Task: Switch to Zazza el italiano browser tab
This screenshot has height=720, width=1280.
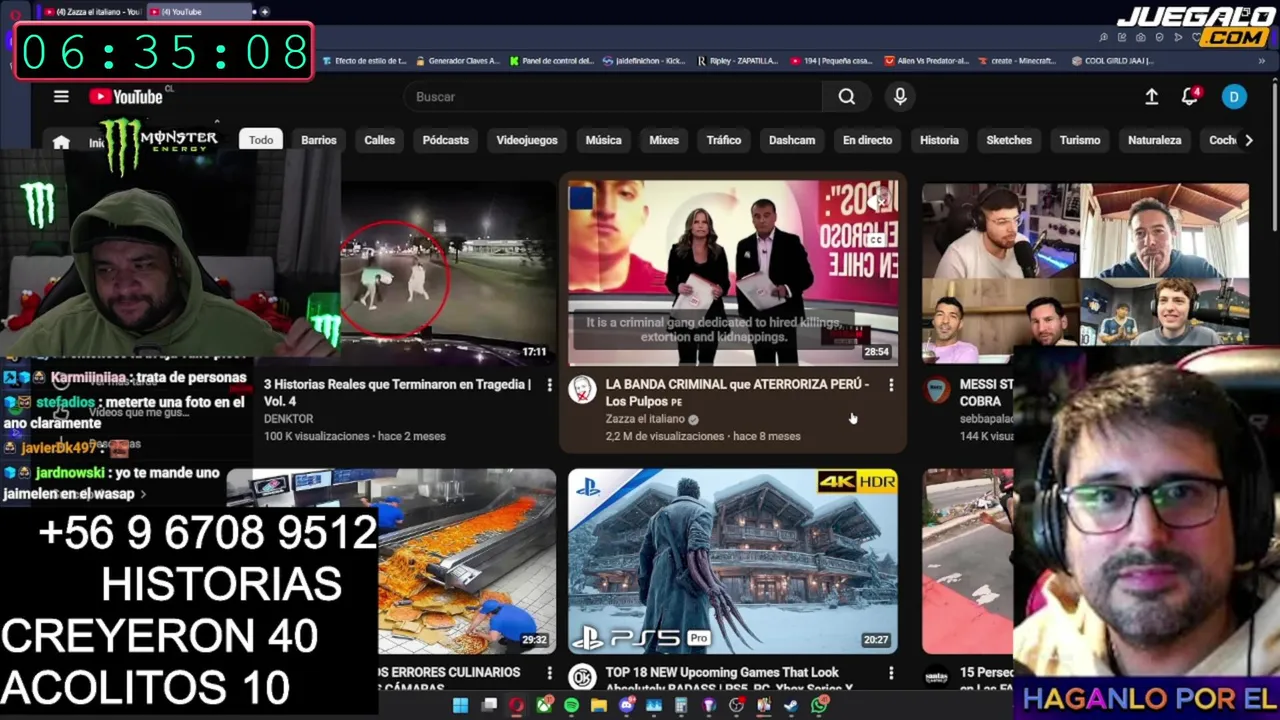Action: pyautogui.click(x=92, y=12)
